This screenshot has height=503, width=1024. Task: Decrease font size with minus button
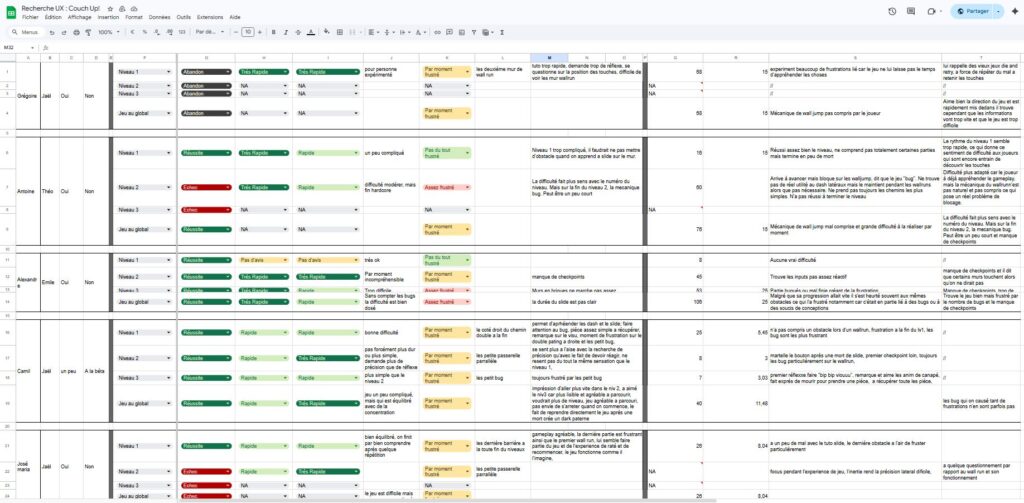[236, 32]
